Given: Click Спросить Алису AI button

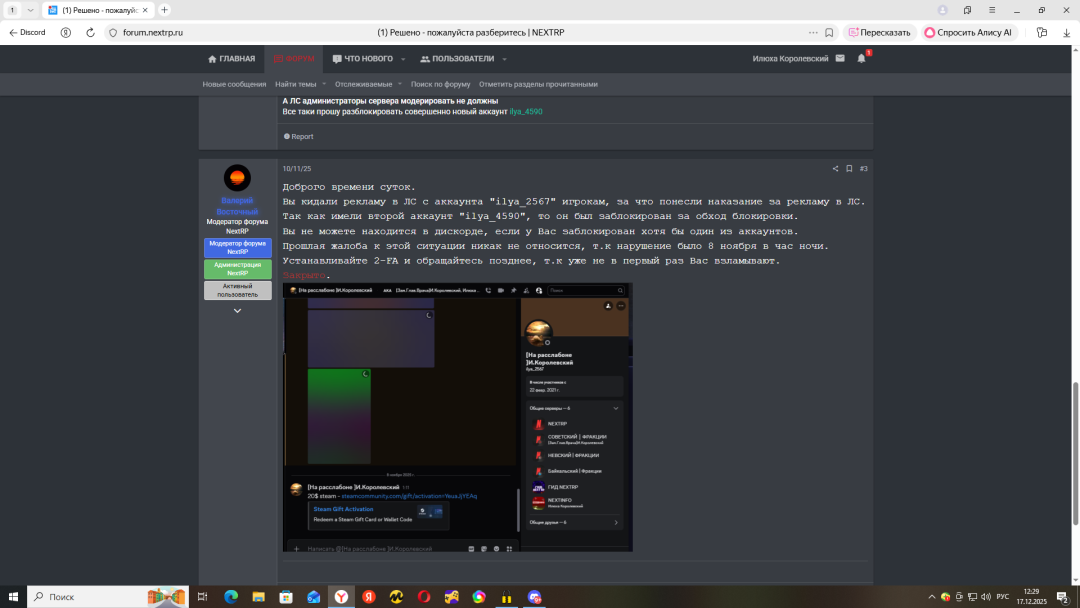Looking at the screenshot, I should coord(968,32).
